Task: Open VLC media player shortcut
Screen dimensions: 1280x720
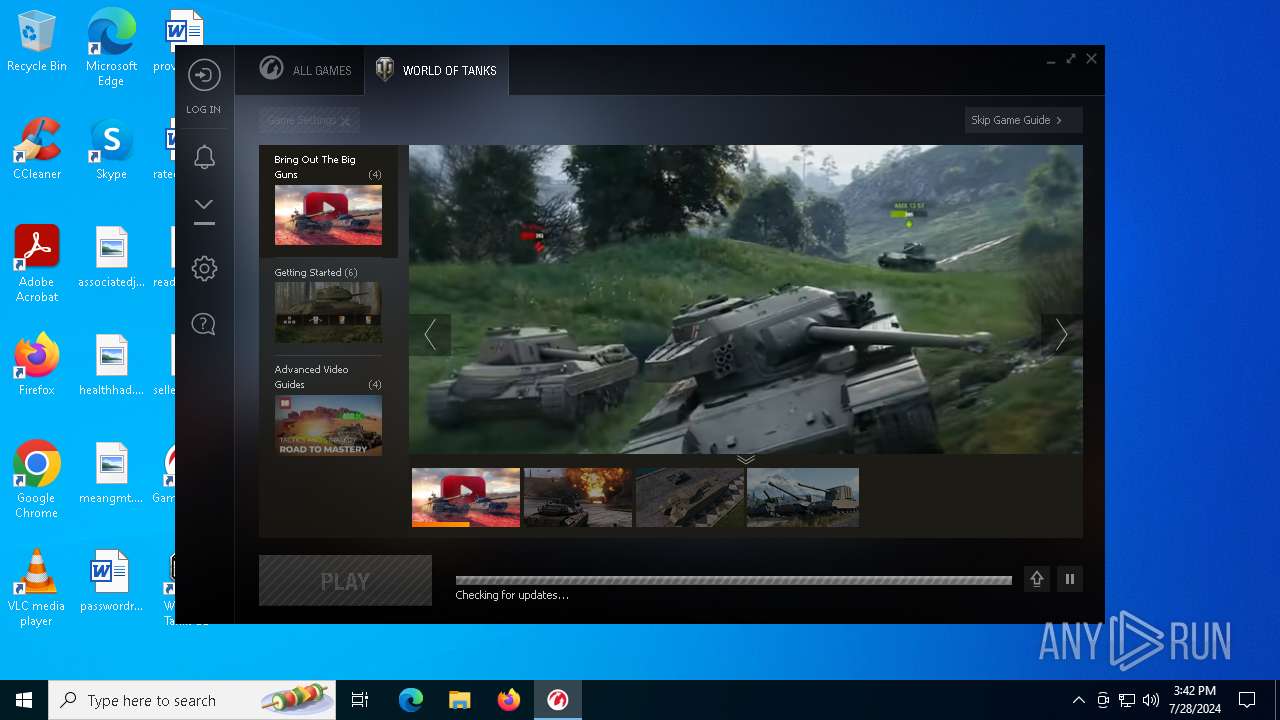Action: click(37, 588)
